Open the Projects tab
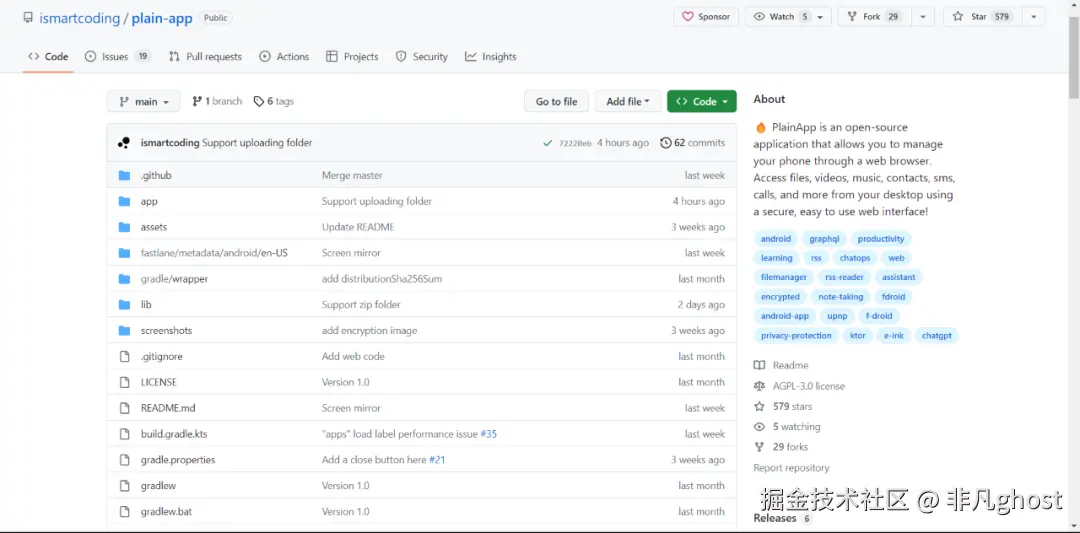Viewport: 1080px width, 533px height. click(x=352, y=56)
